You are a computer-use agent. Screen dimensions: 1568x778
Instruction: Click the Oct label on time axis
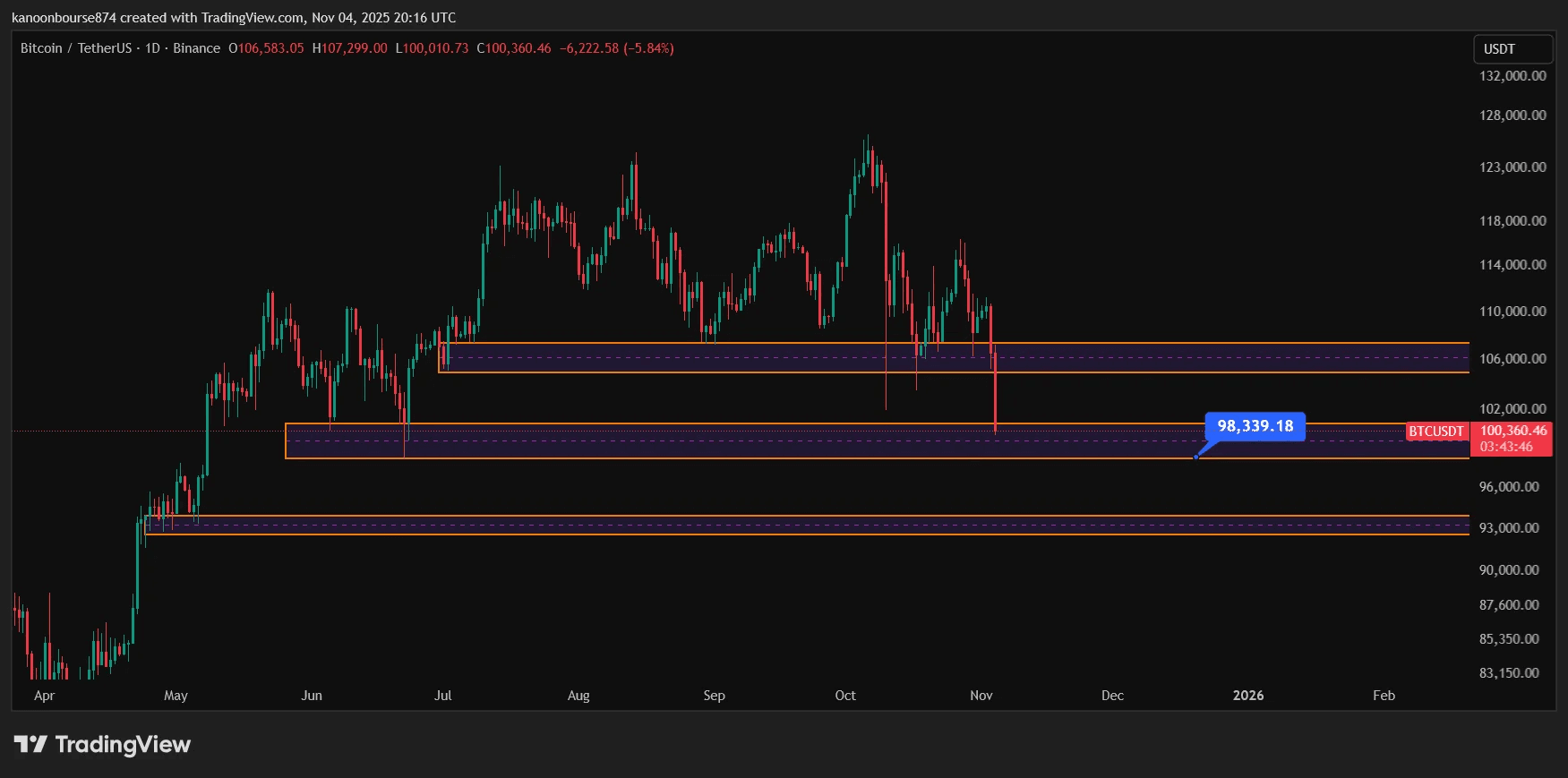pos(844,696)
